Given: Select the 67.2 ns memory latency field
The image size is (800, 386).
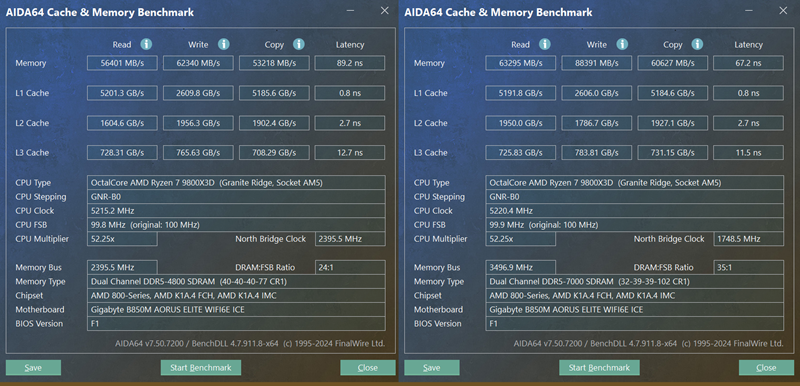Looking at the screenshot, I should 748,63.
